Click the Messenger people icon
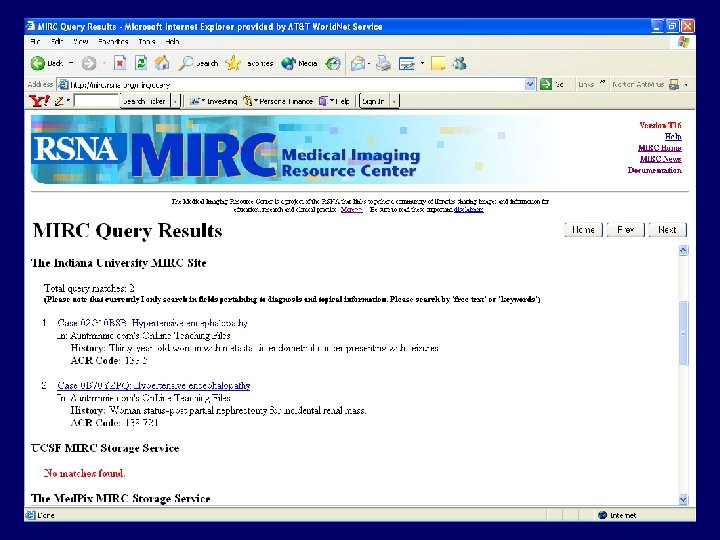 click(x=459, y=63)
